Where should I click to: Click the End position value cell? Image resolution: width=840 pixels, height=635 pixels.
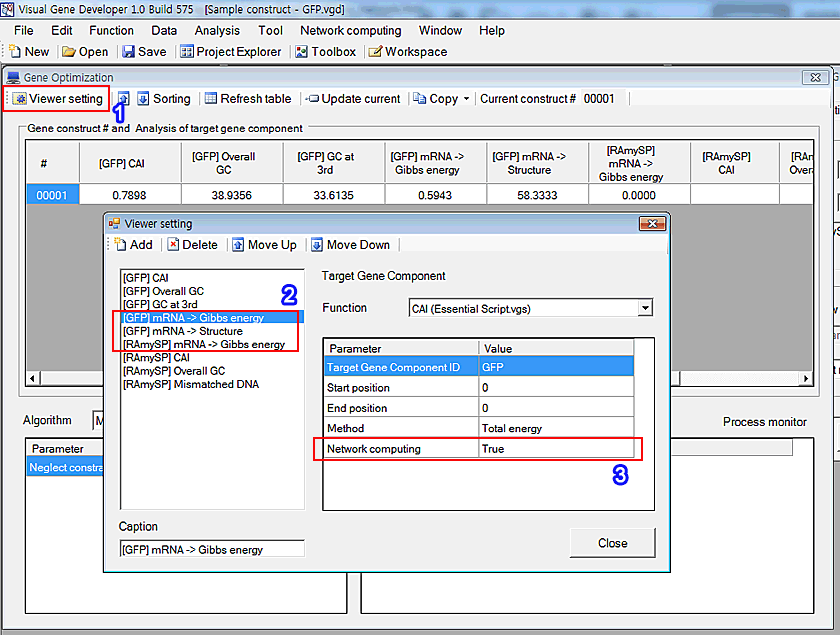point(556,408)
